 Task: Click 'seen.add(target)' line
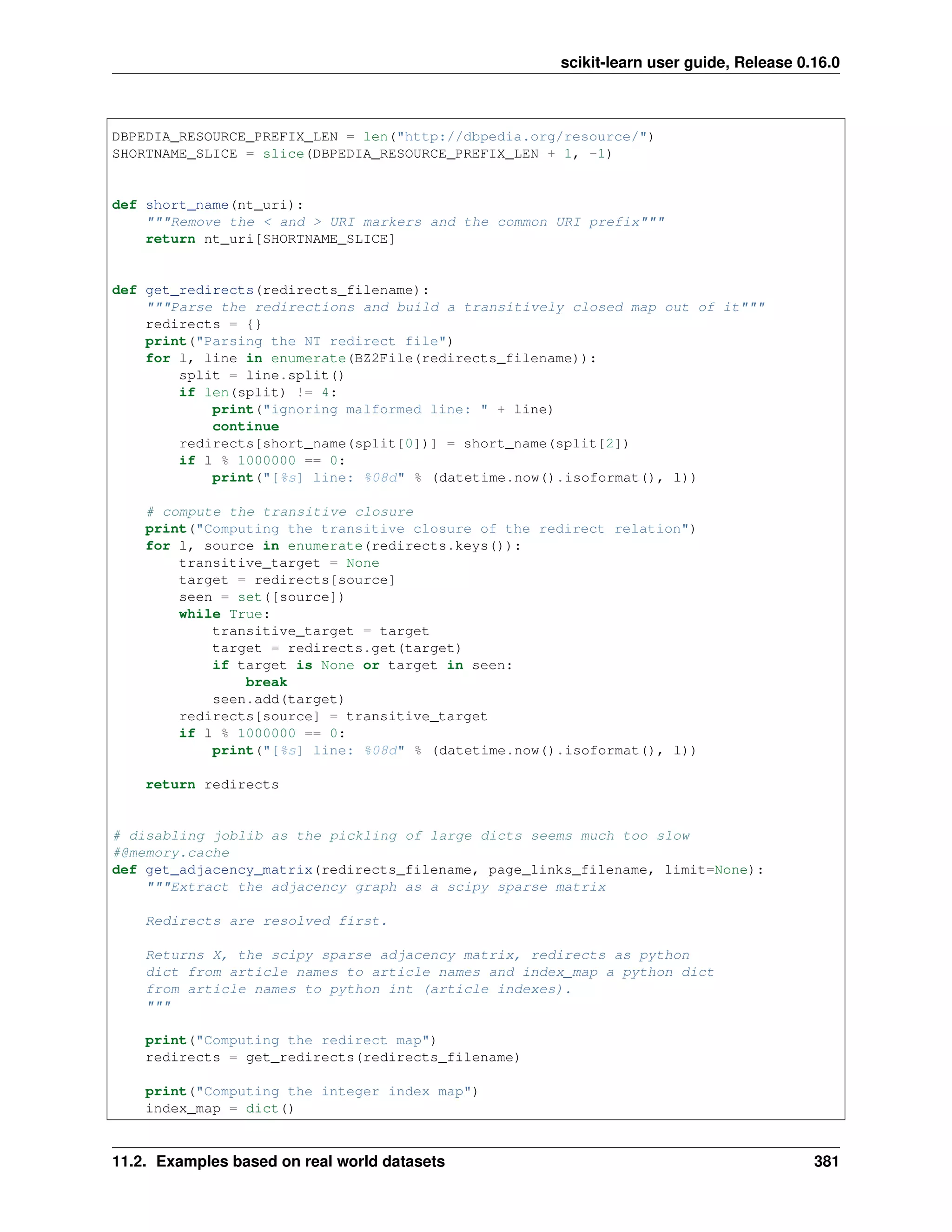(278, 700)
